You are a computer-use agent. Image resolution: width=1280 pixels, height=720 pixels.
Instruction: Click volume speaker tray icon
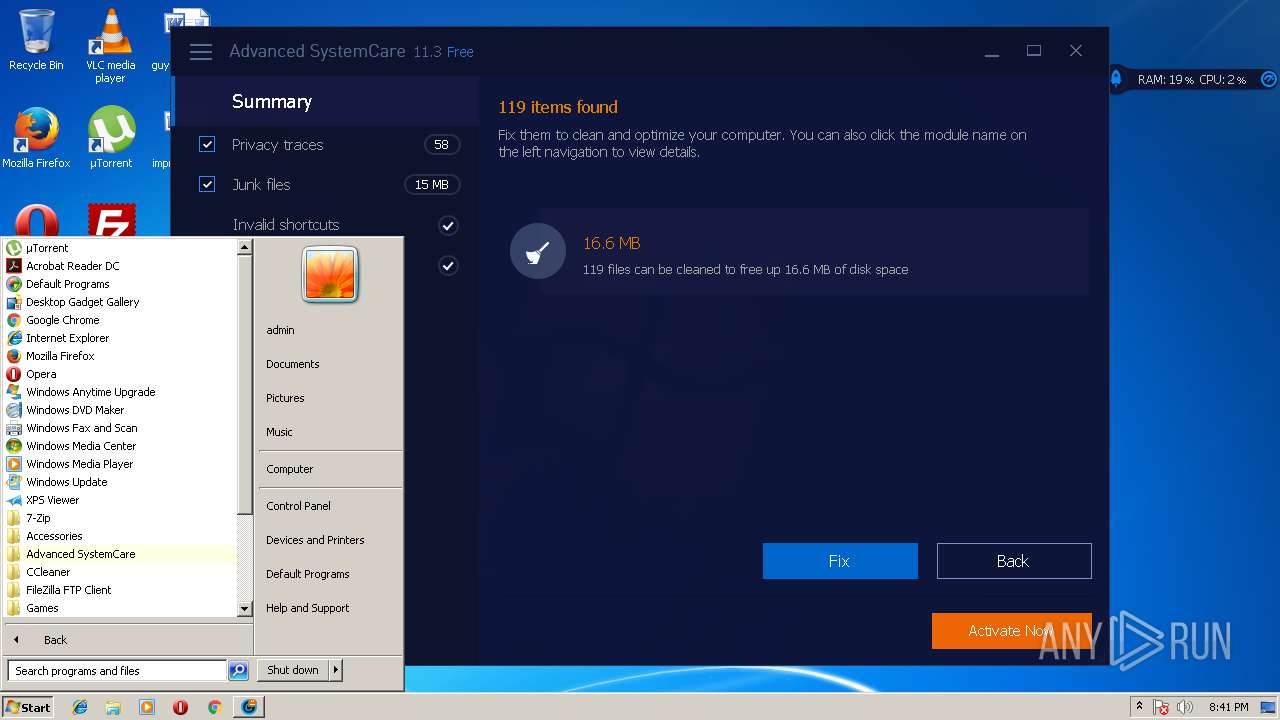click(1185, 707)
